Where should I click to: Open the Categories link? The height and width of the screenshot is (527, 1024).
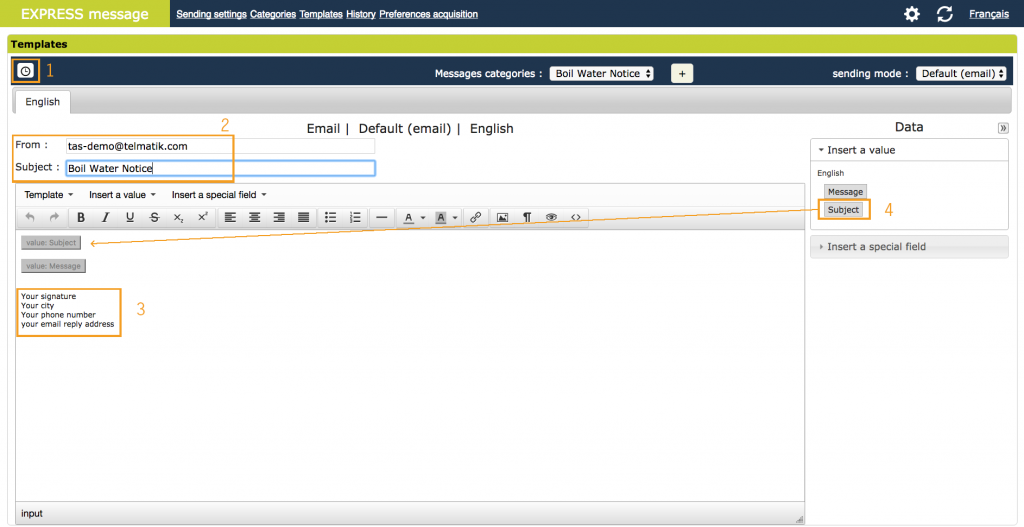(x=273, y=14)
